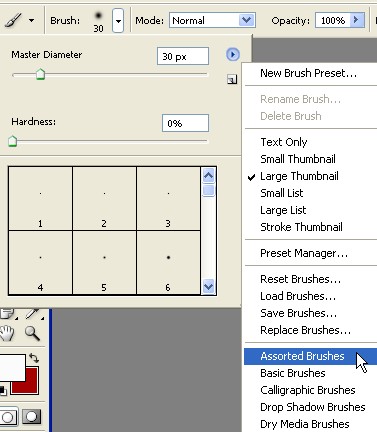
Task: Load the Basic Brushes set
Action: coord(293,373)
